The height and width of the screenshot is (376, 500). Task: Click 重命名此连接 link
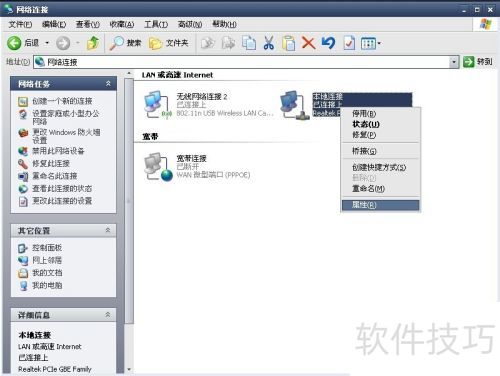point(55,176)
